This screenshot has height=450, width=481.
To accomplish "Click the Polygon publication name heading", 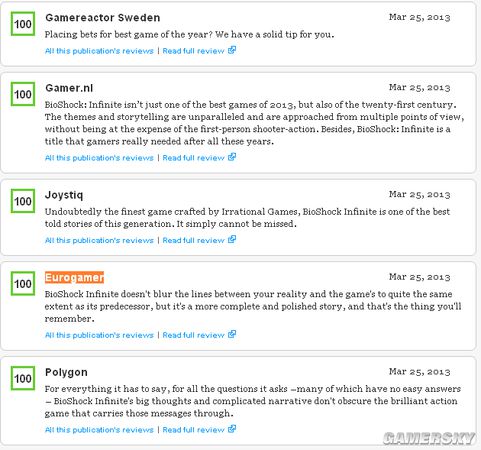I will pos(66,372).
